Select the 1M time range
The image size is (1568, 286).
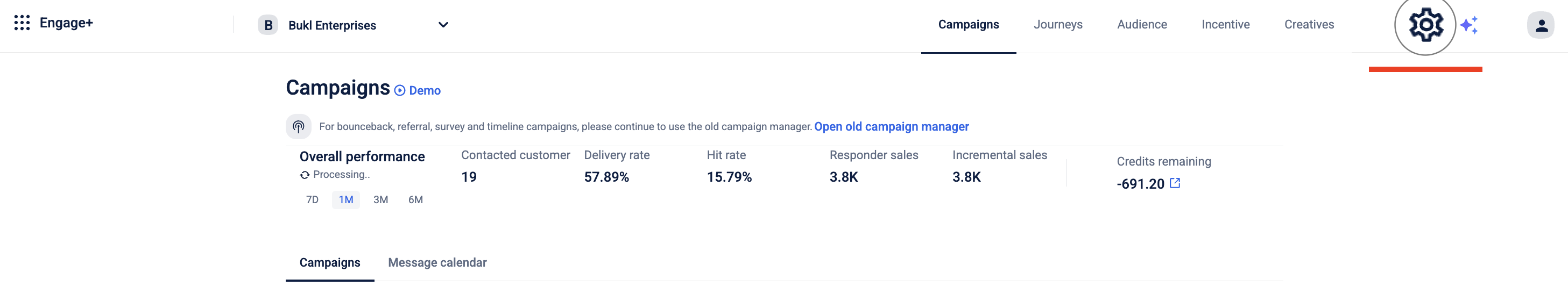pyautogui.click(x=346, y=199)
